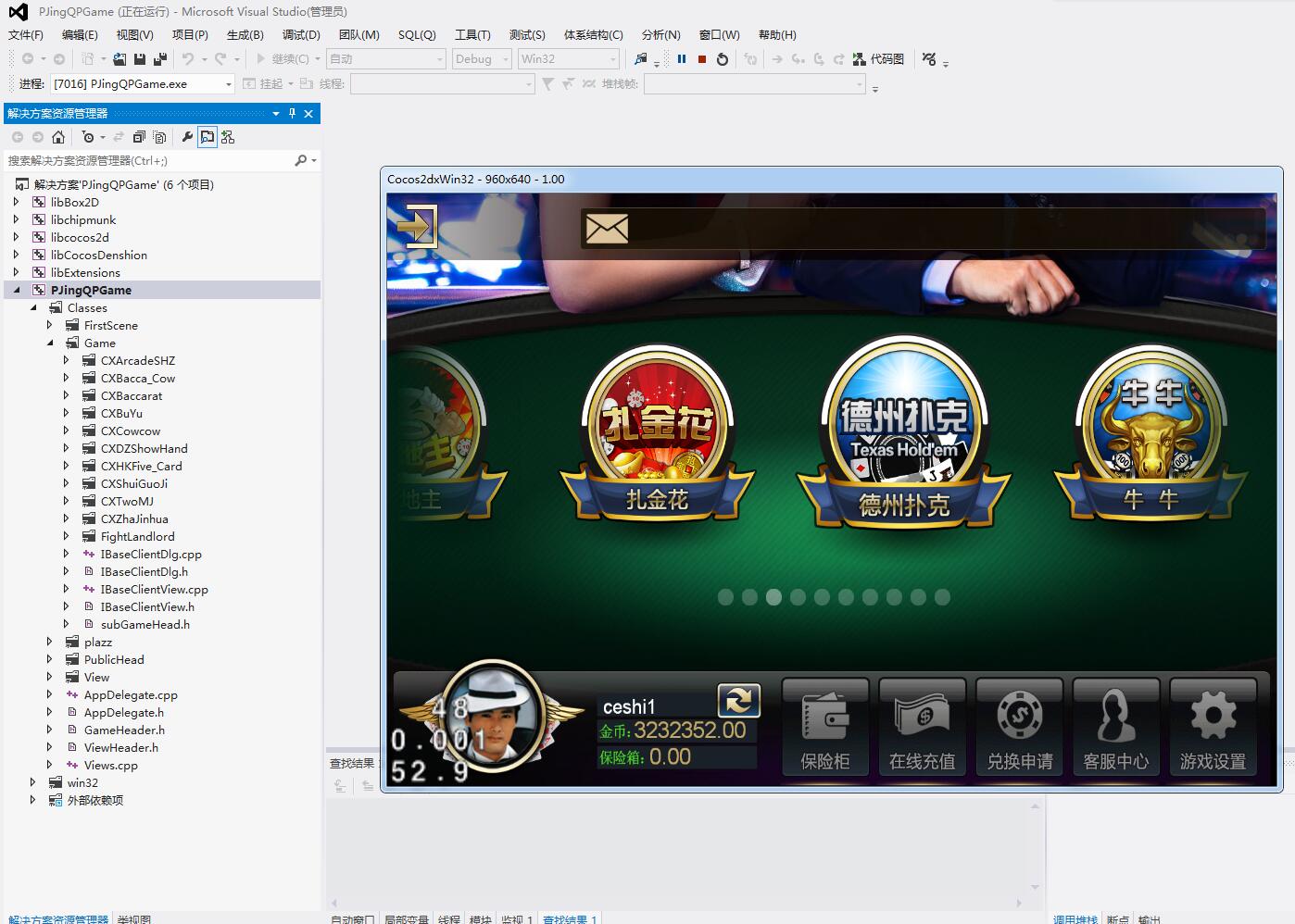1295x924 pixels.
Task: Pause debugging with the Break All icon
Action: (x=682, y=59)
